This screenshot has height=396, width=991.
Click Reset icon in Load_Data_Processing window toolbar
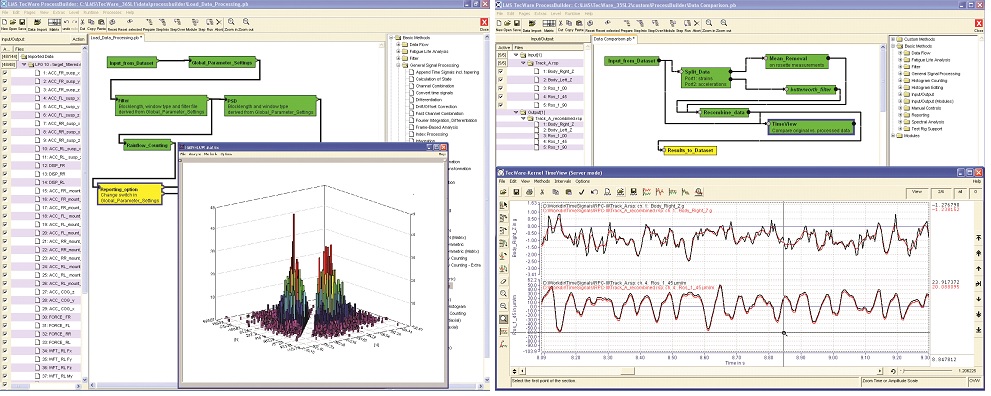tap(112, 22)
